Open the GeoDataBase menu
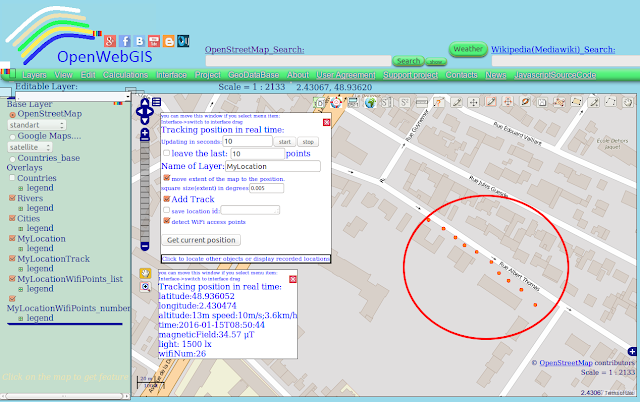The width and height of the screenshot is (640, 402). (253, 75)
